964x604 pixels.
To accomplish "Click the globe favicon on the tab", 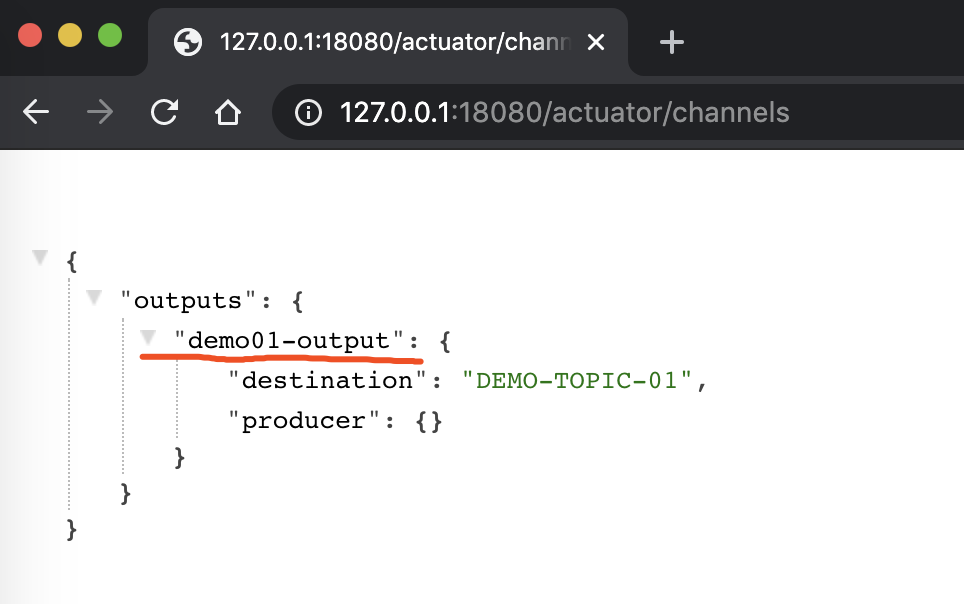I will point(187,43).
